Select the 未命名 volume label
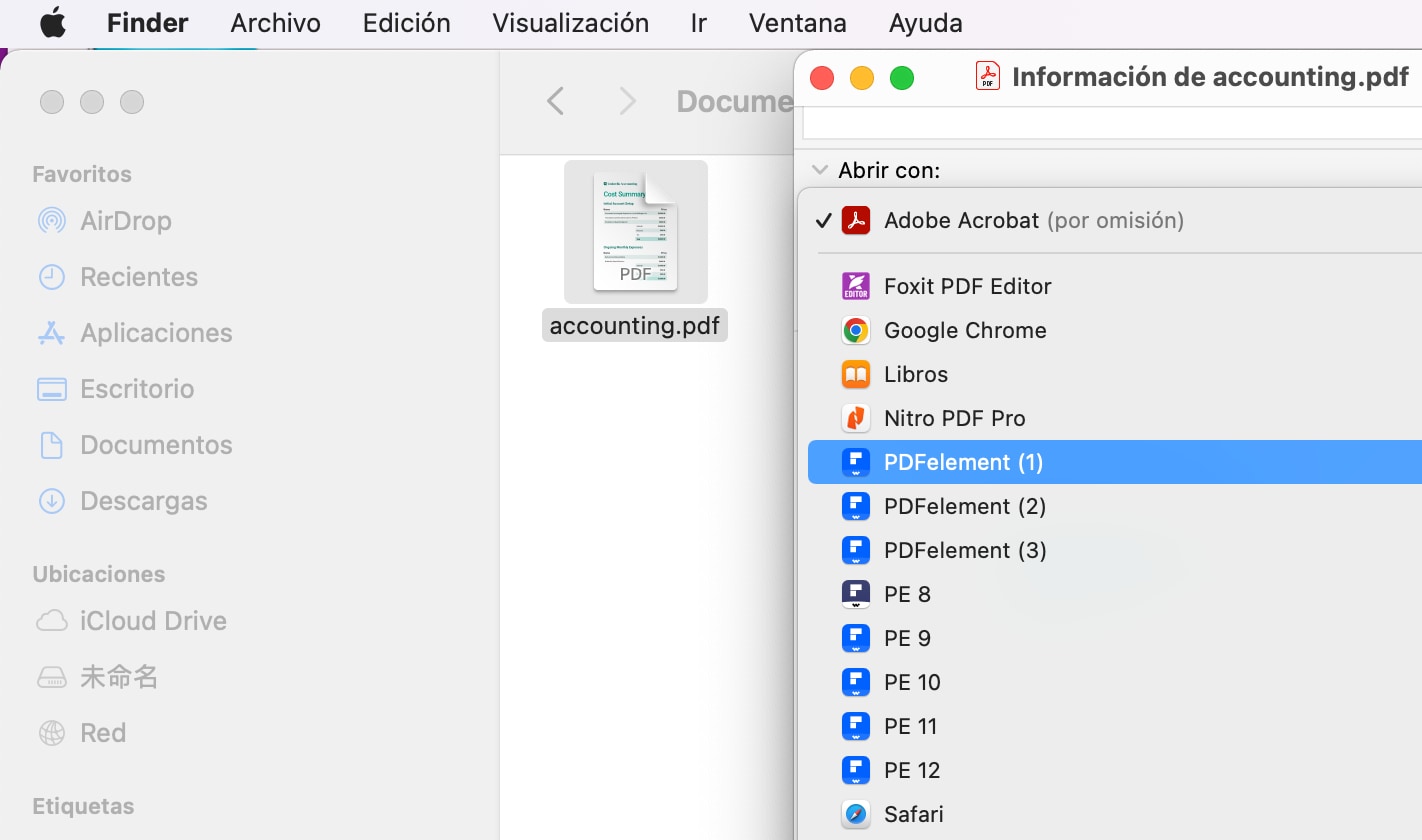This screenshot has width=1422, height=840. tap(119, 677)
